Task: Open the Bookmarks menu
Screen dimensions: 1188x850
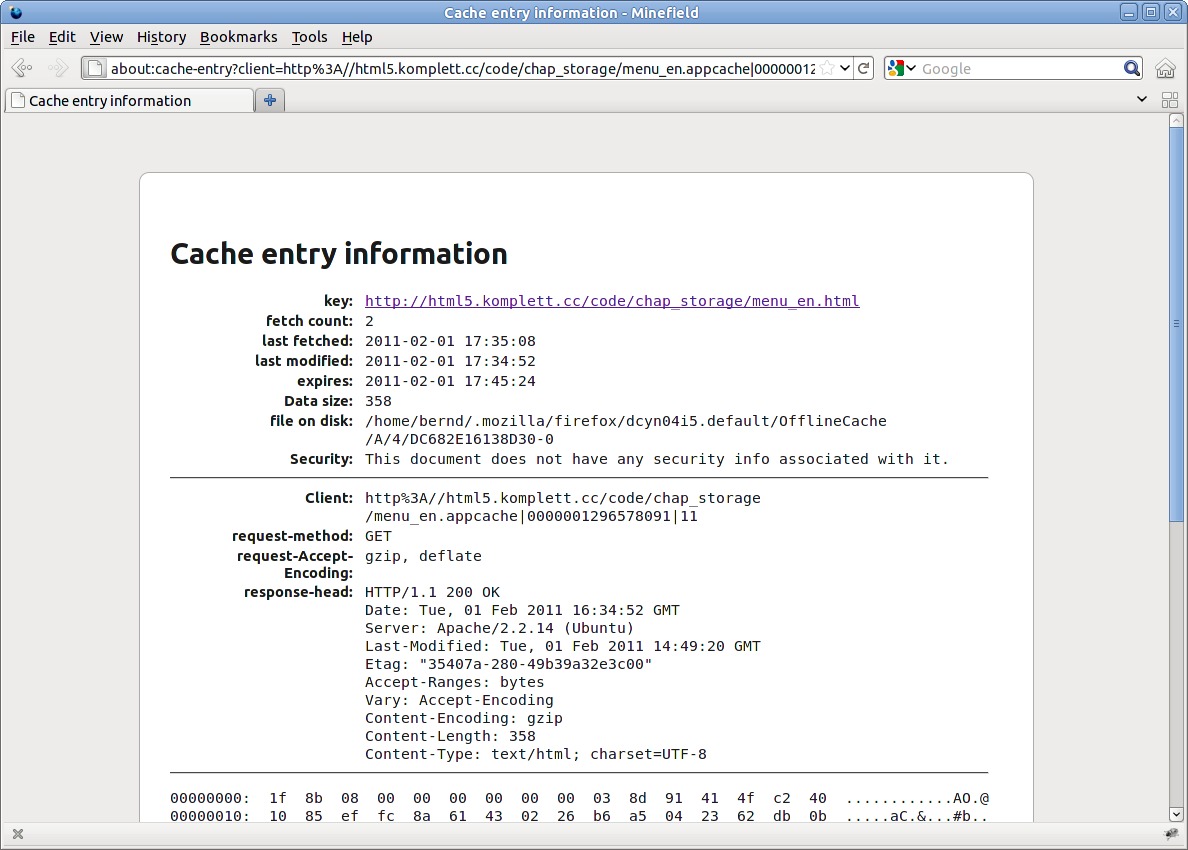Action: [238, 37]
